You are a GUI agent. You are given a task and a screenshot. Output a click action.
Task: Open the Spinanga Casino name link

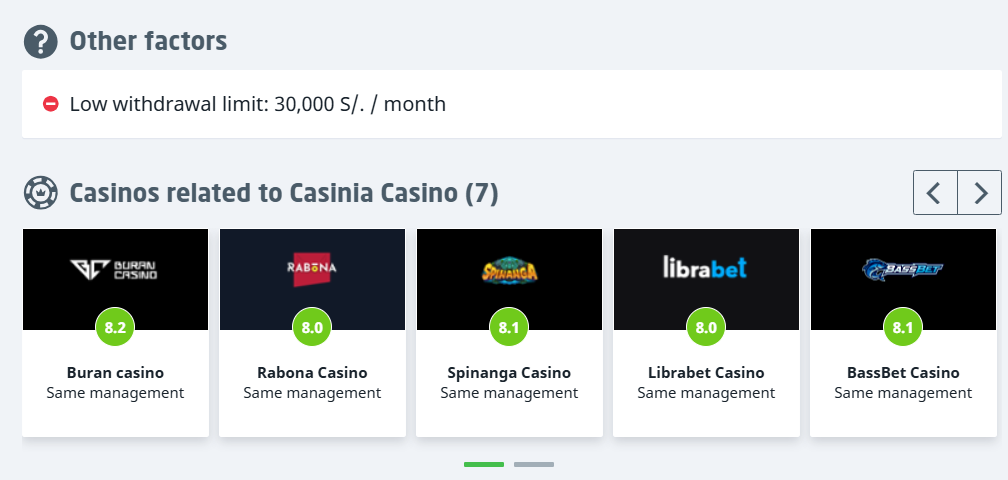509,373
